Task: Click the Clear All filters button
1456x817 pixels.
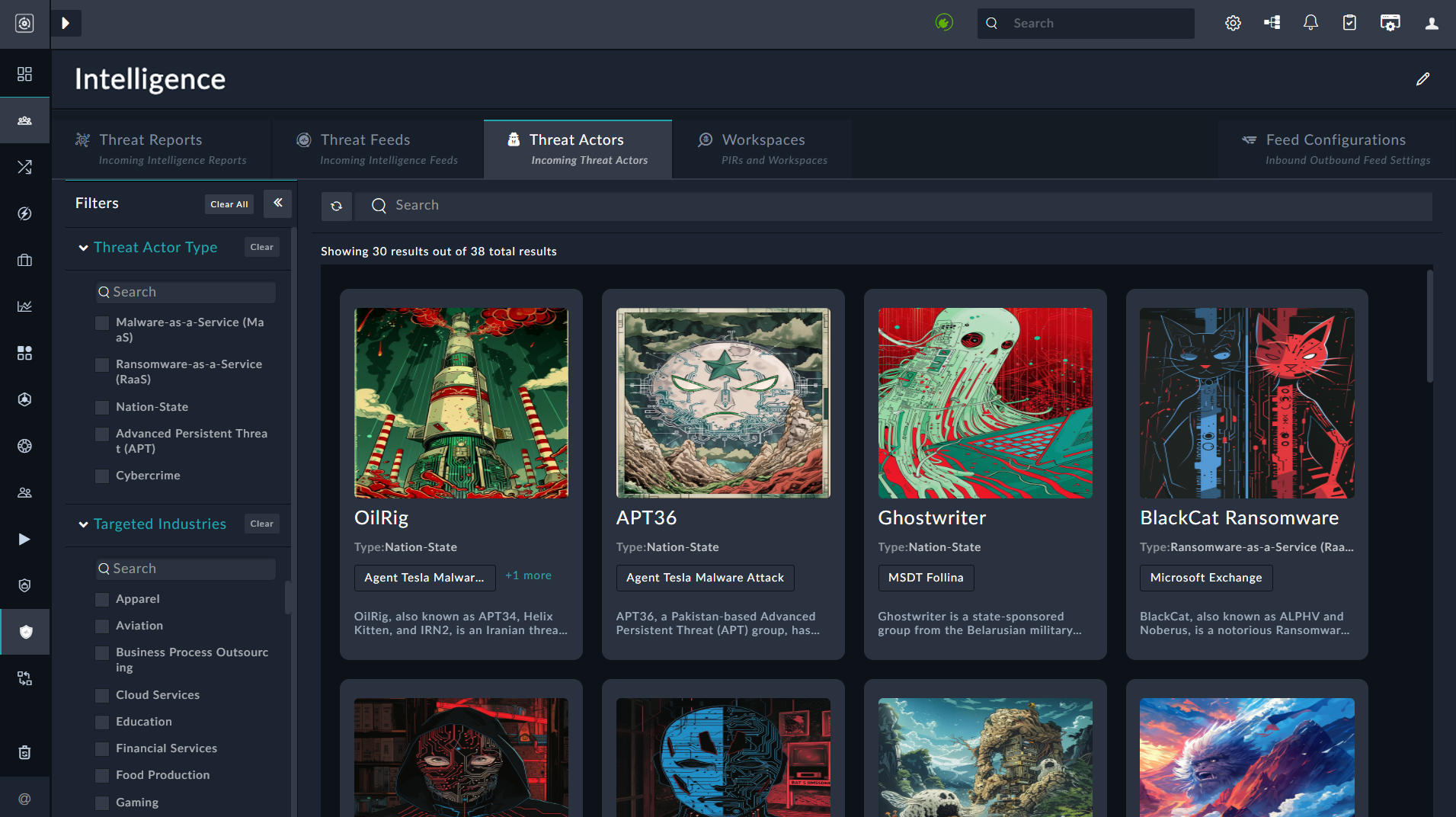Action: tap(229, 204)
